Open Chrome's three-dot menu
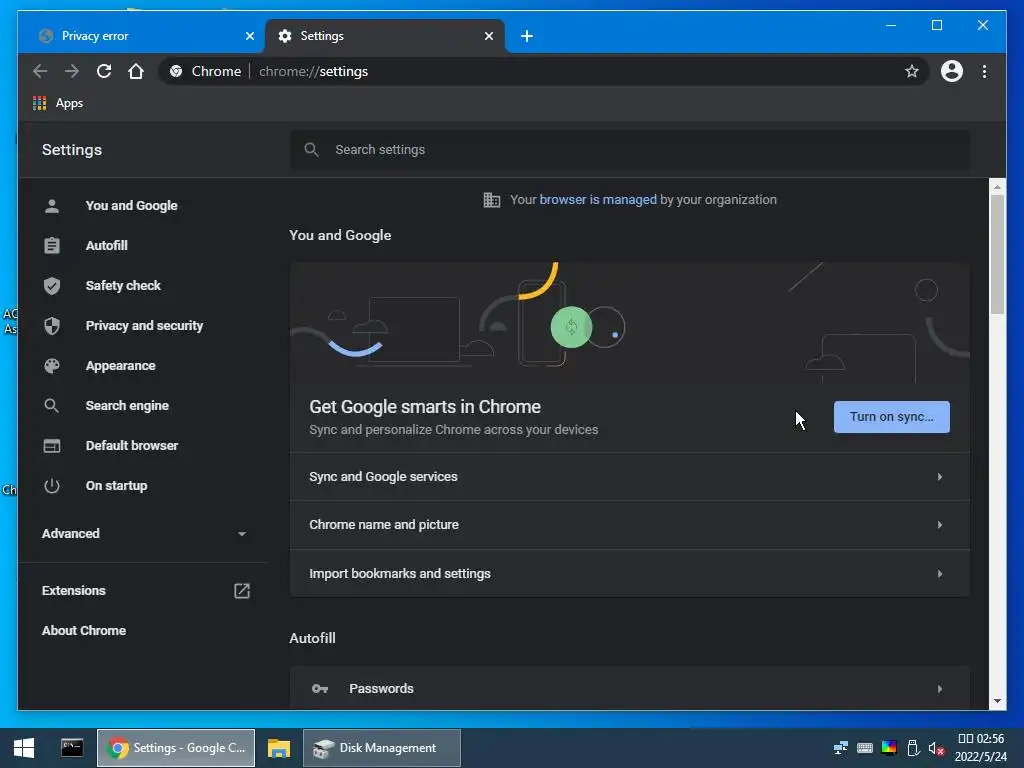Viewport: 1024px width, 768px height. point(984,71)
